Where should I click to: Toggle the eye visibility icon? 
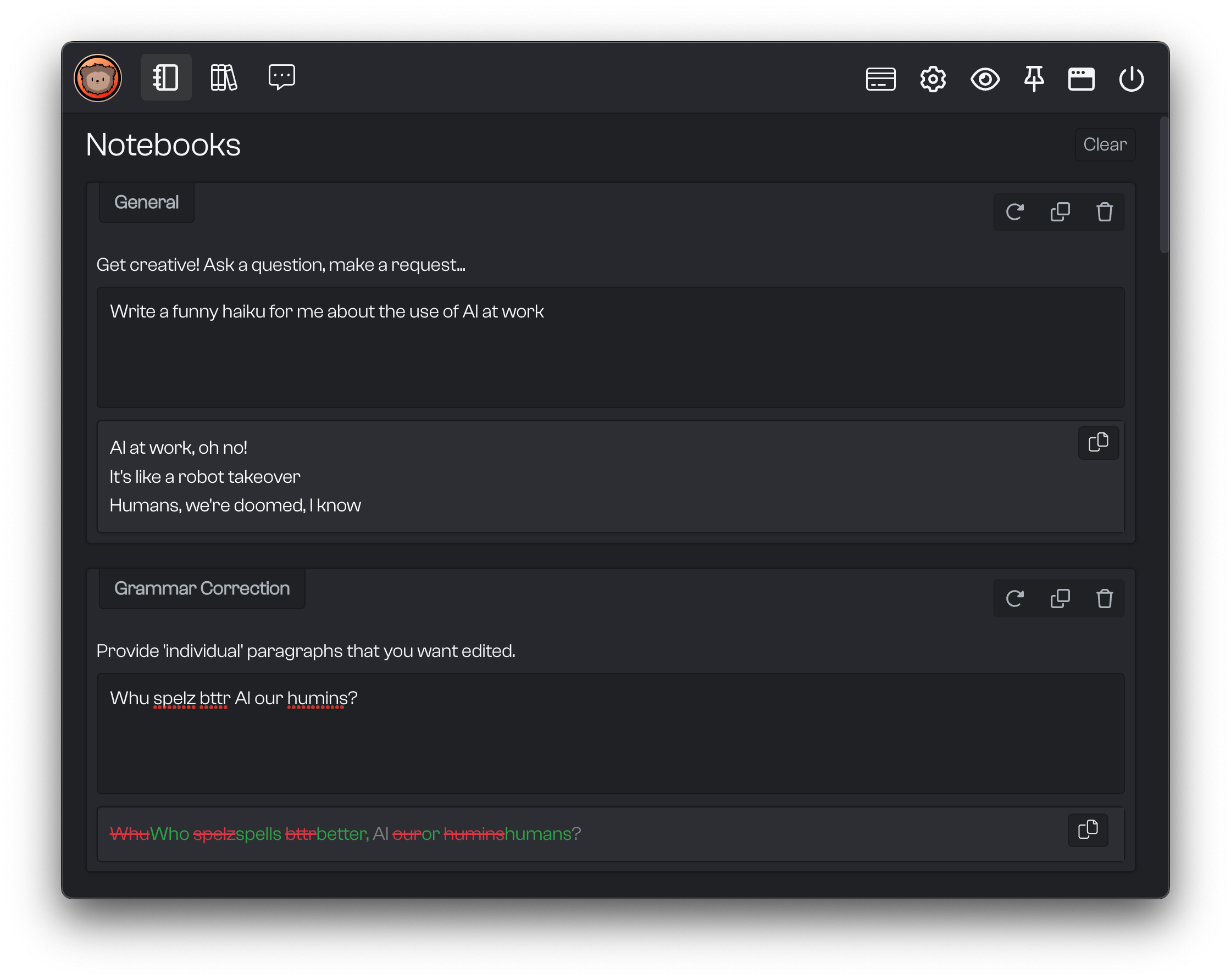click(x=983, y=78)
